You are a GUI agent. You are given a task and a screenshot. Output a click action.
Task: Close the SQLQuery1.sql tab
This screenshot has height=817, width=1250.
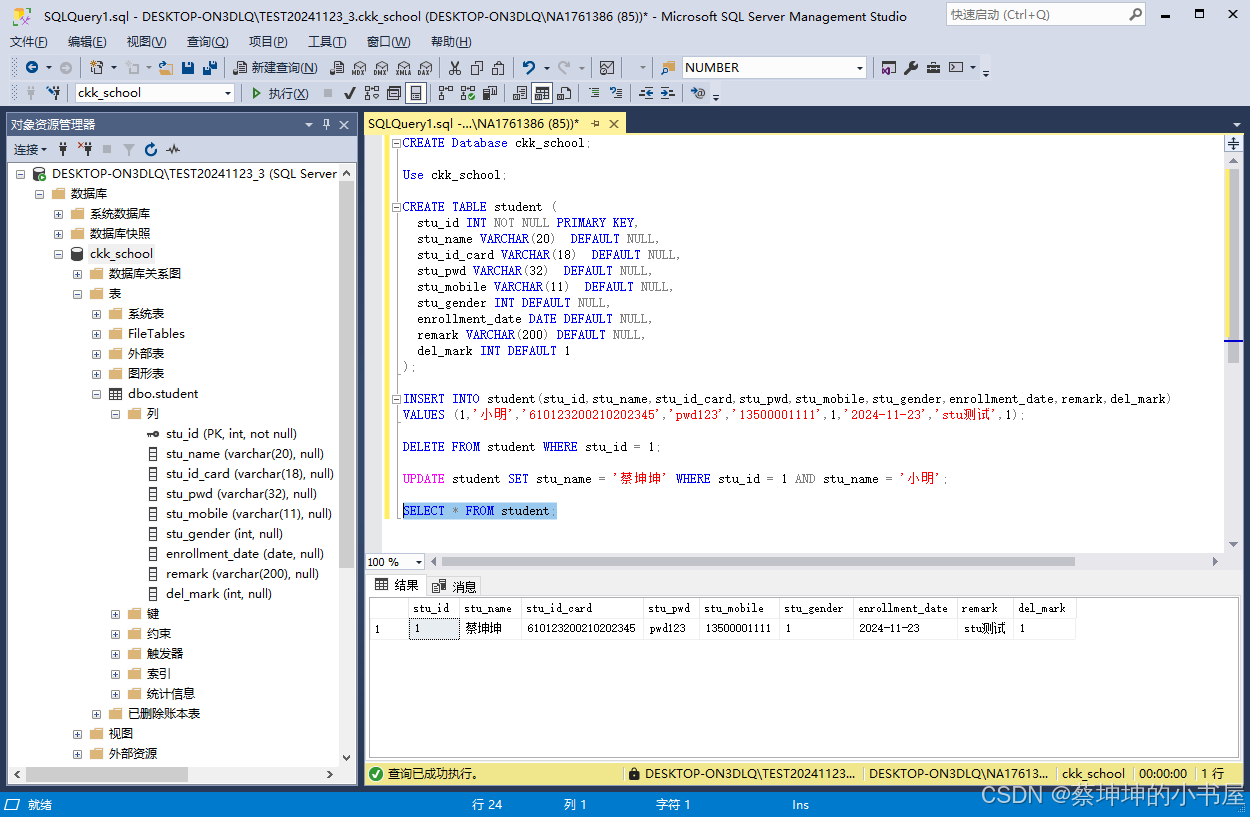[614, 124]
